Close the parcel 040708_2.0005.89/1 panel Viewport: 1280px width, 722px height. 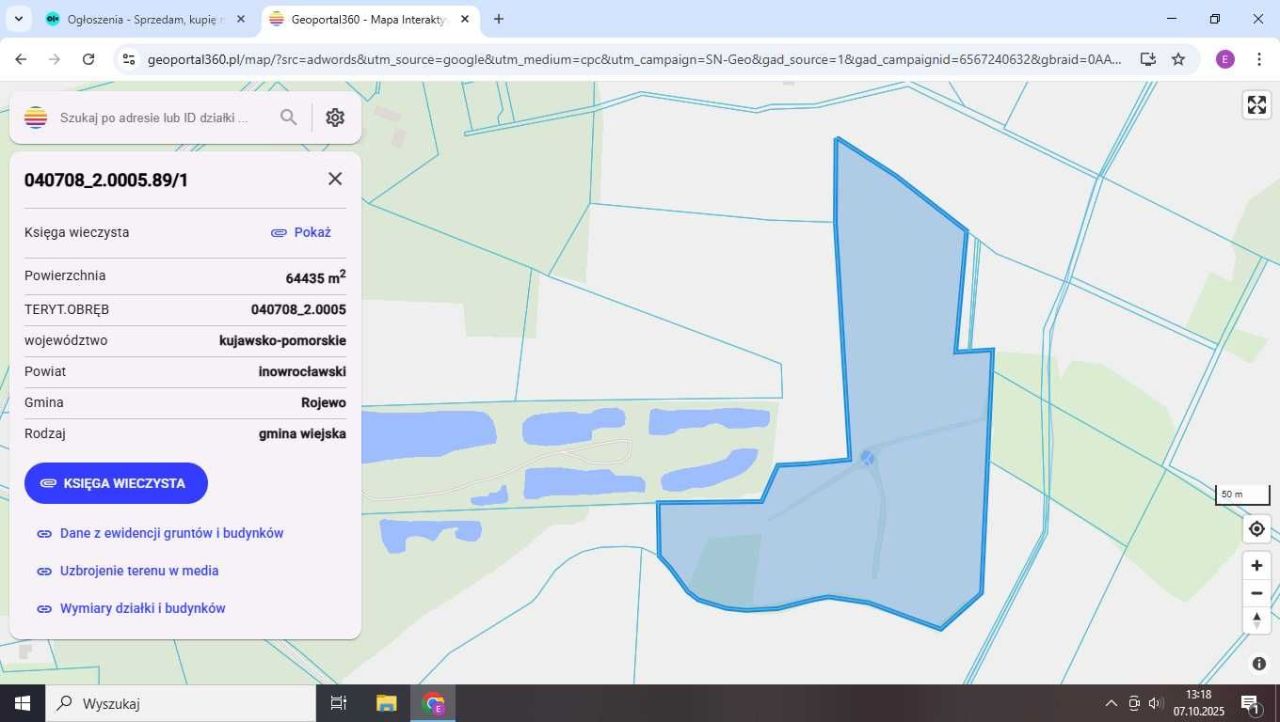[x=335, y=178]
